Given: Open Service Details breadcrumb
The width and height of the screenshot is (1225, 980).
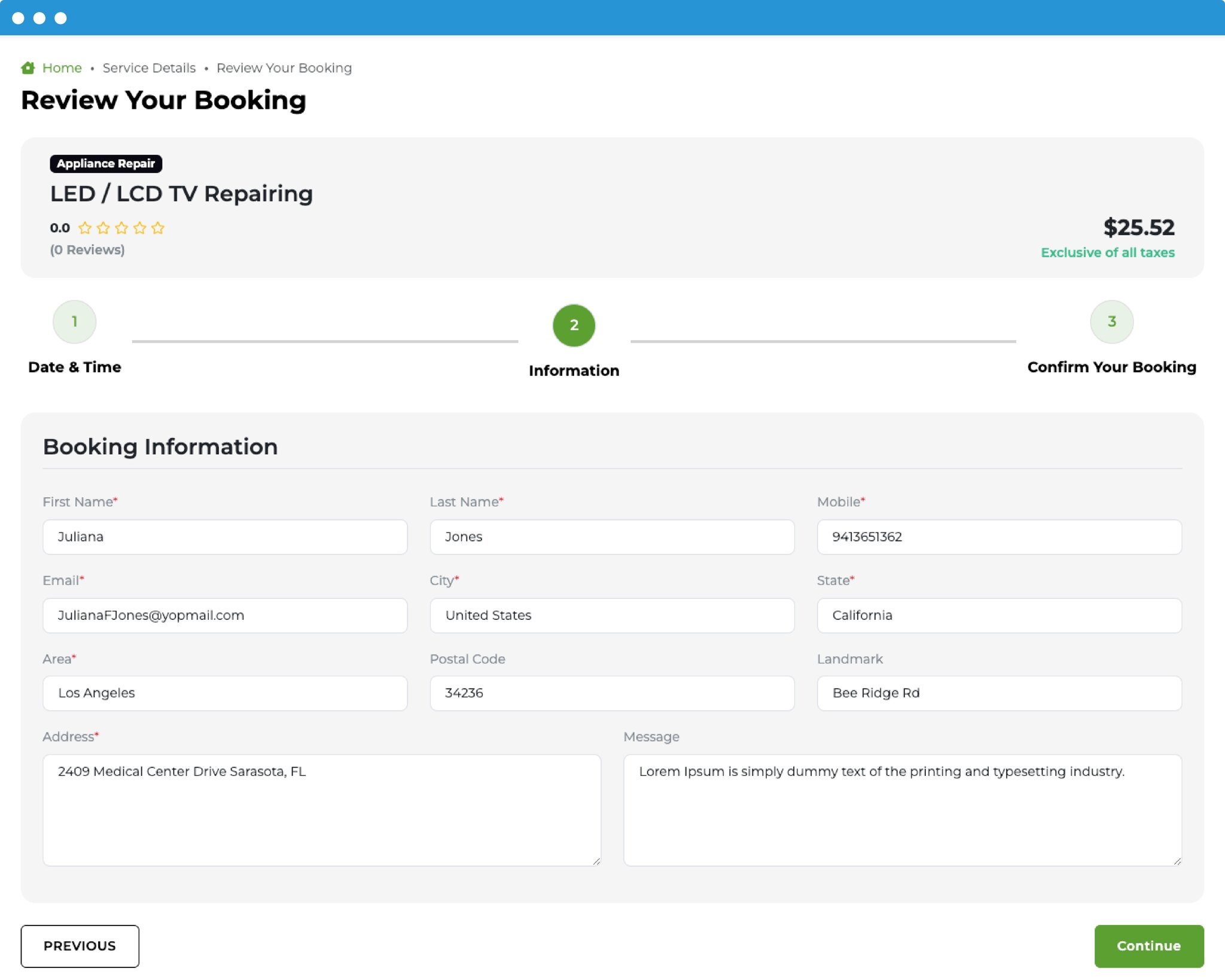Looking at the screenshot, I should click(149, 68).
